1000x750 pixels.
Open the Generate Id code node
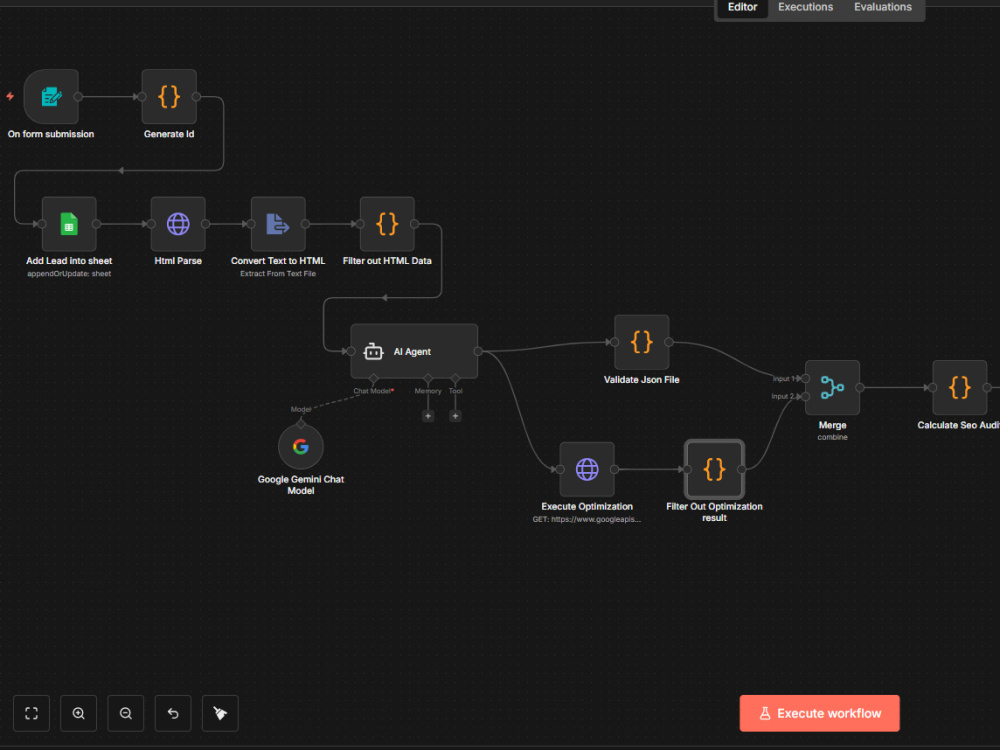(x=169, y=97)
